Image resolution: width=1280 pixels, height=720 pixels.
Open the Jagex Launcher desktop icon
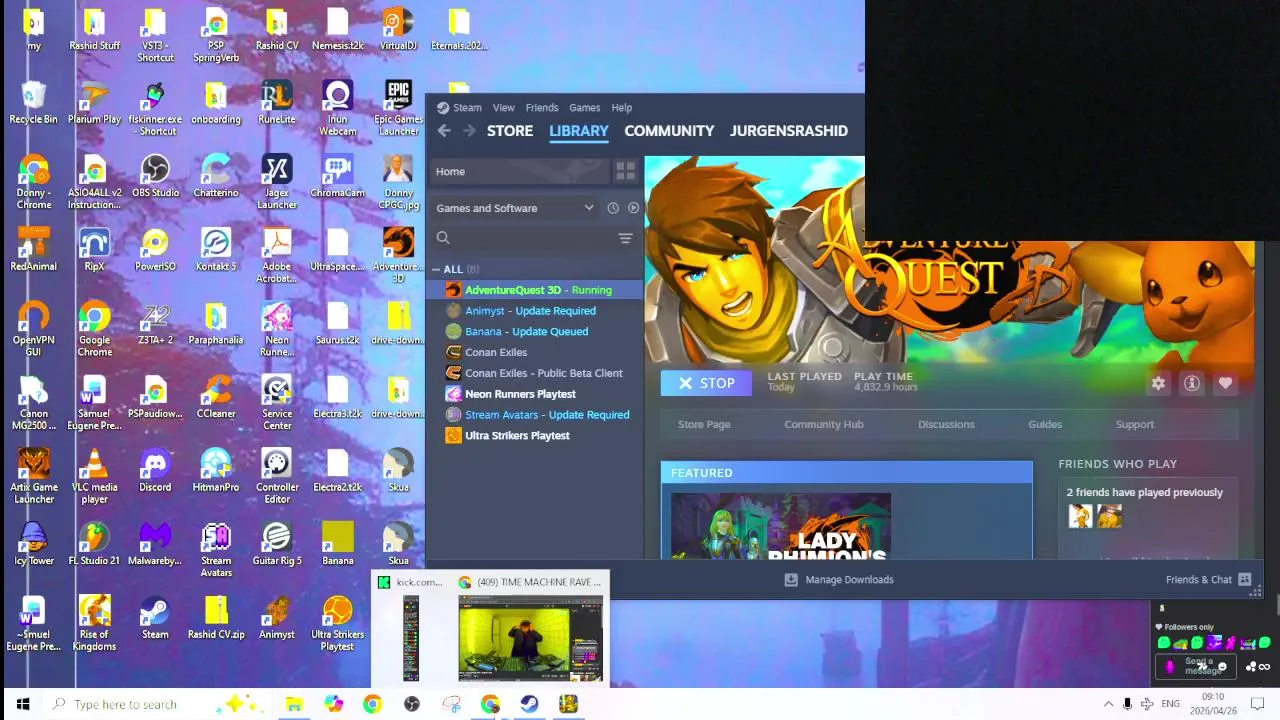pos(277,182)
